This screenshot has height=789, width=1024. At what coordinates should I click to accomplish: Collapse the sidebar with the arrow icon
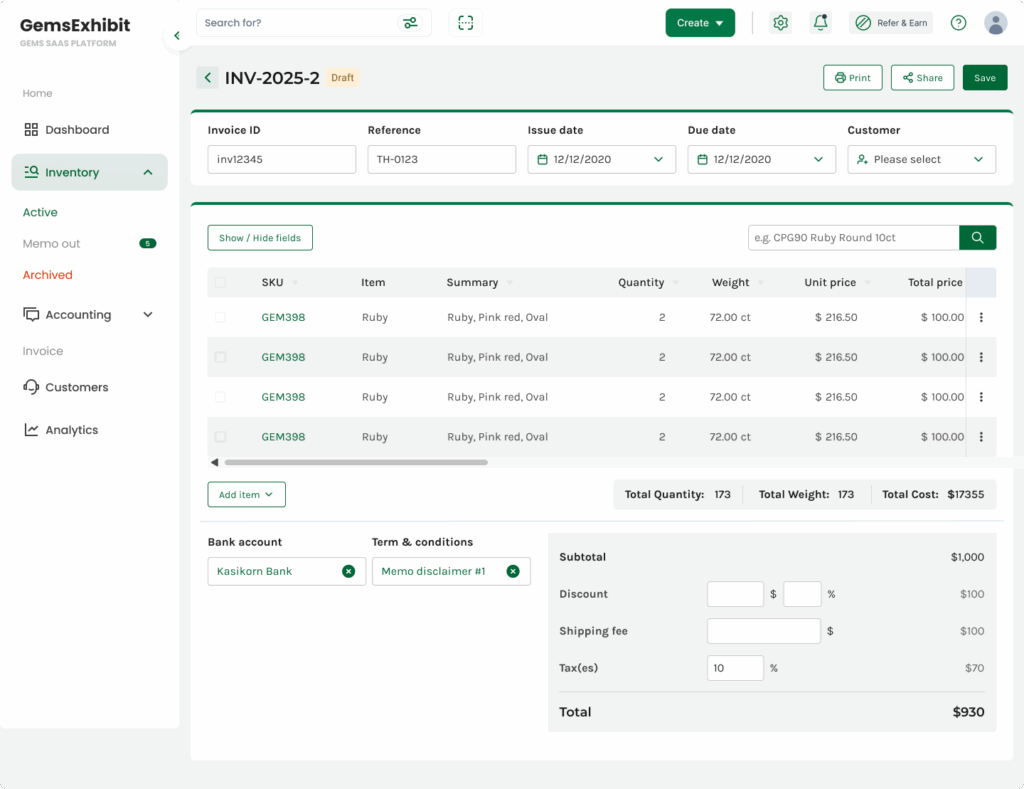177,36
